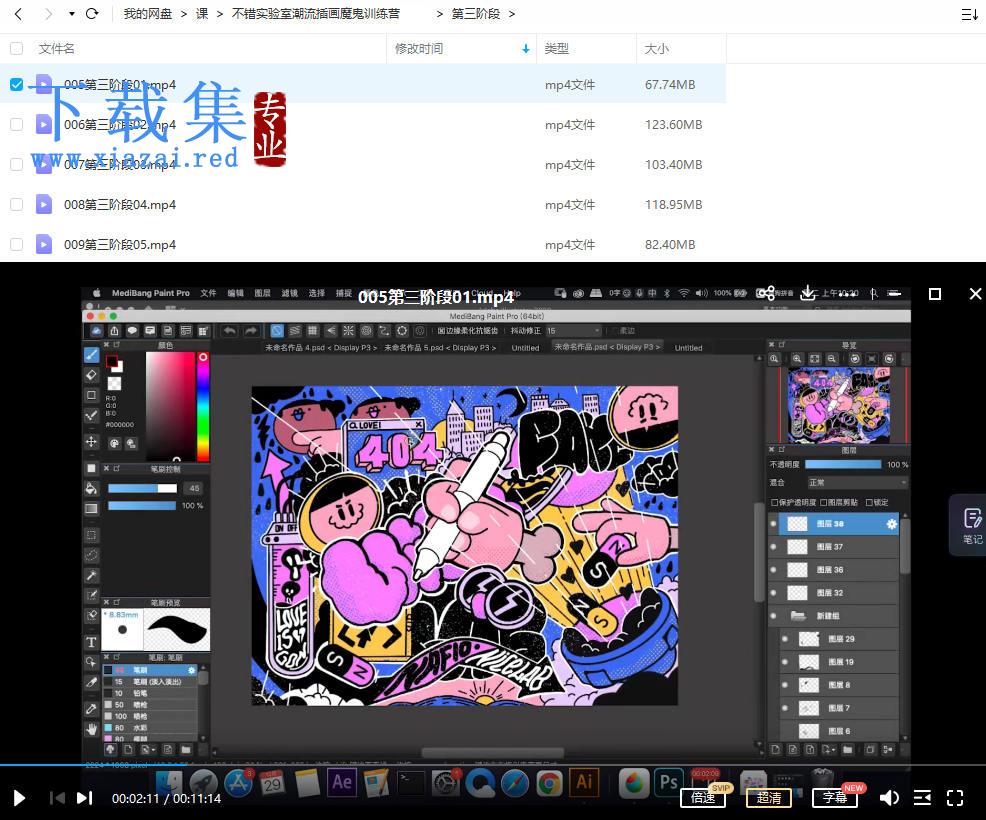
Task: Select the Brush tool in MediBang
Action: (92, 355)
